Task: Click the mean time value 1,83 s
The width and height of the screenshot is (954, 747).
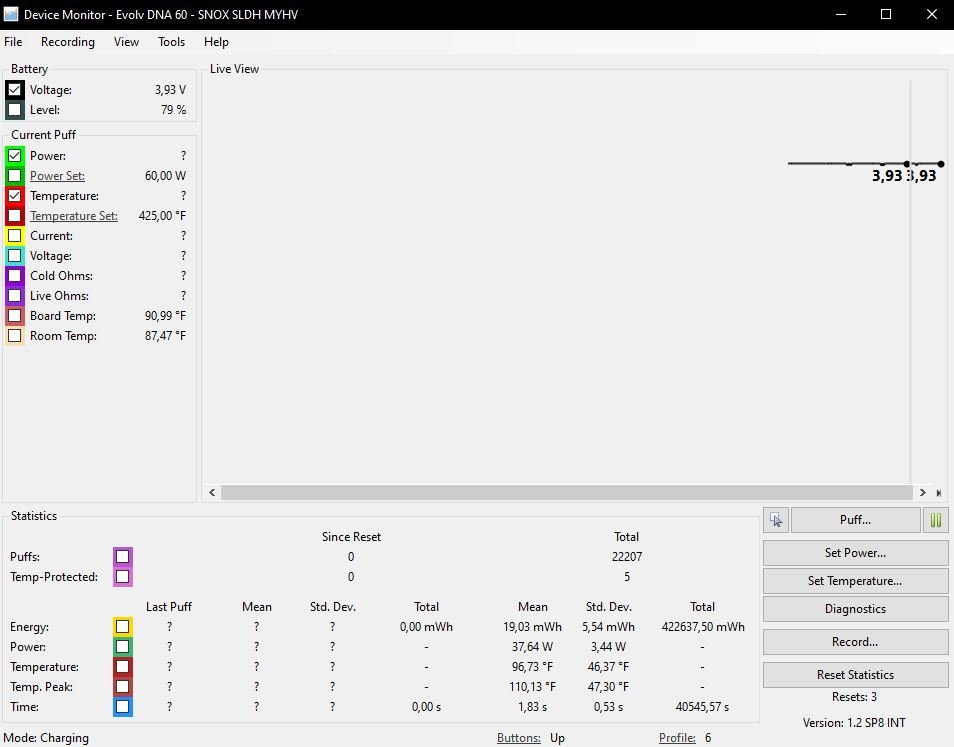Action: pos(532,707)
